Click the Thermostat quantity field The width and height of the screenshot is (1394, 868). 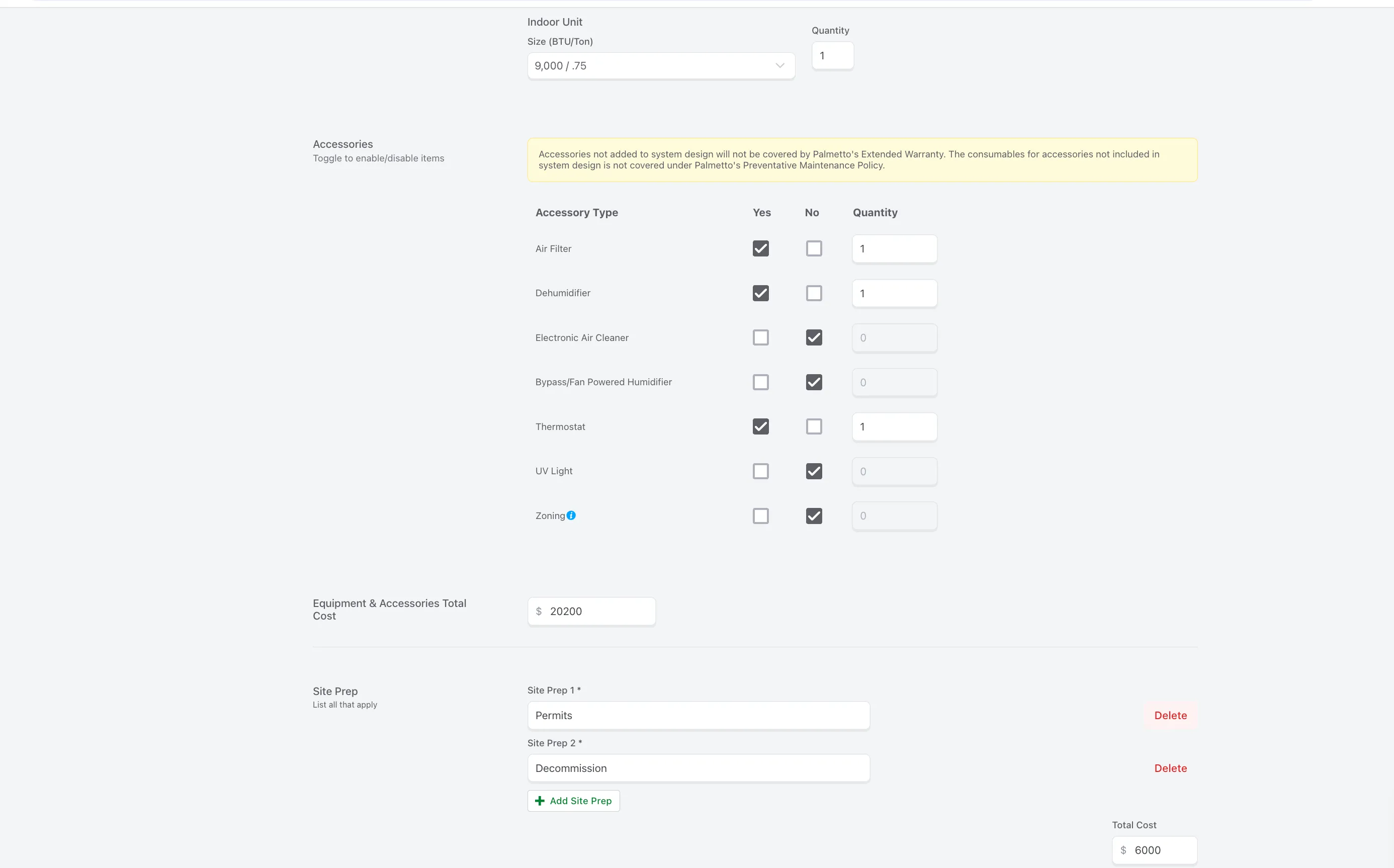coord(895,426)
